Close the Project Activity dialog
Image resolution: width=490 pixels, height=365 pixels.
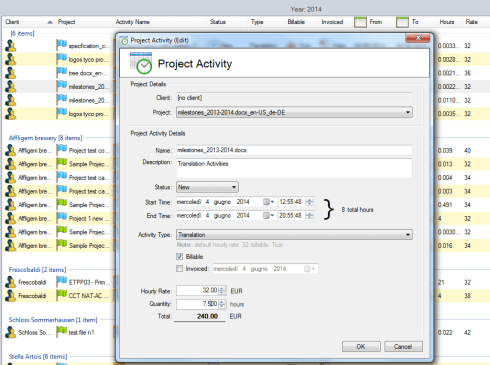click(418, 38)
